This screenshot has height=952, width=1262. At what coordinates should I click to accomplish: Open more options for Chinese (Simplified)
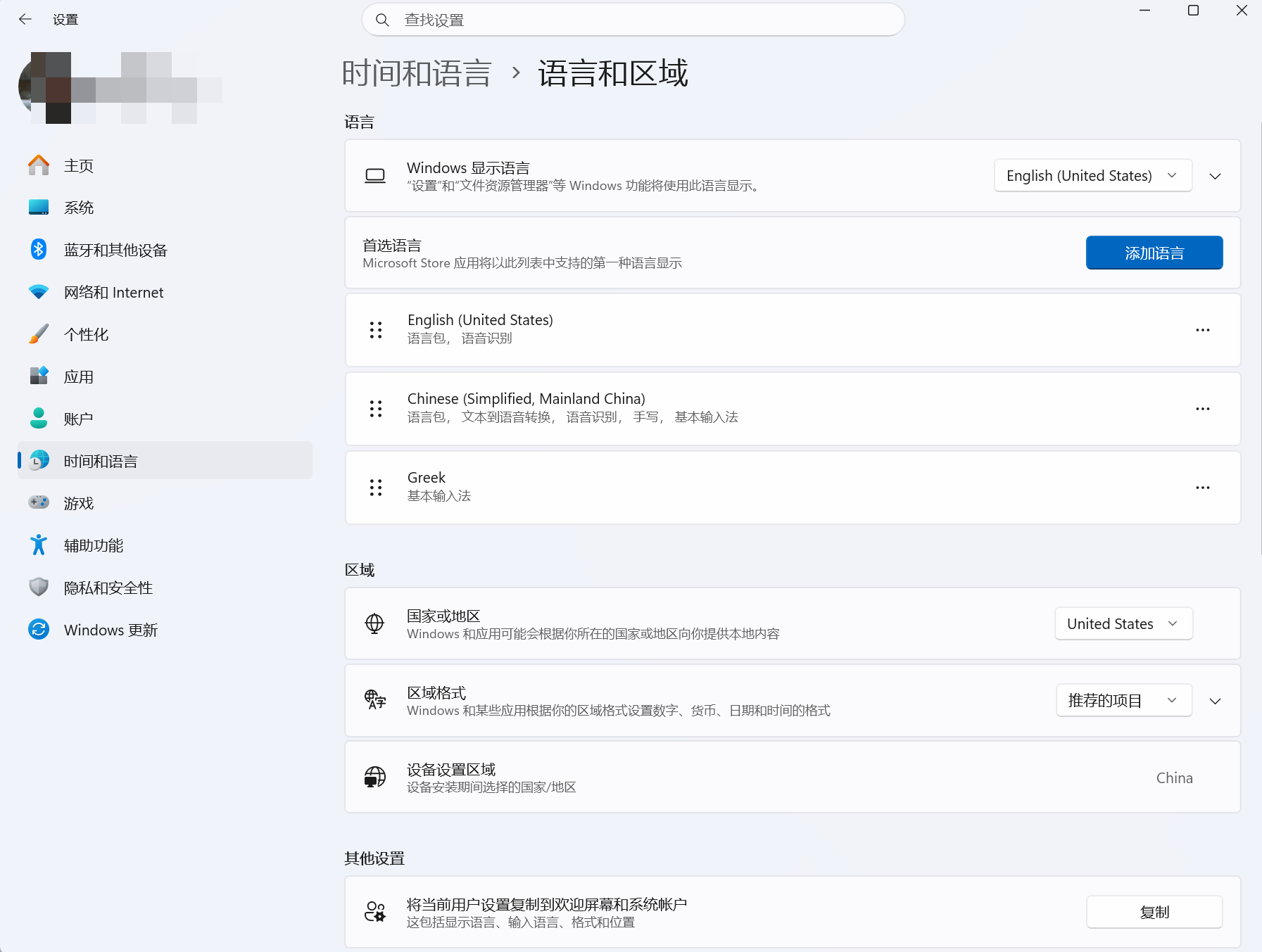(1203, 409)
